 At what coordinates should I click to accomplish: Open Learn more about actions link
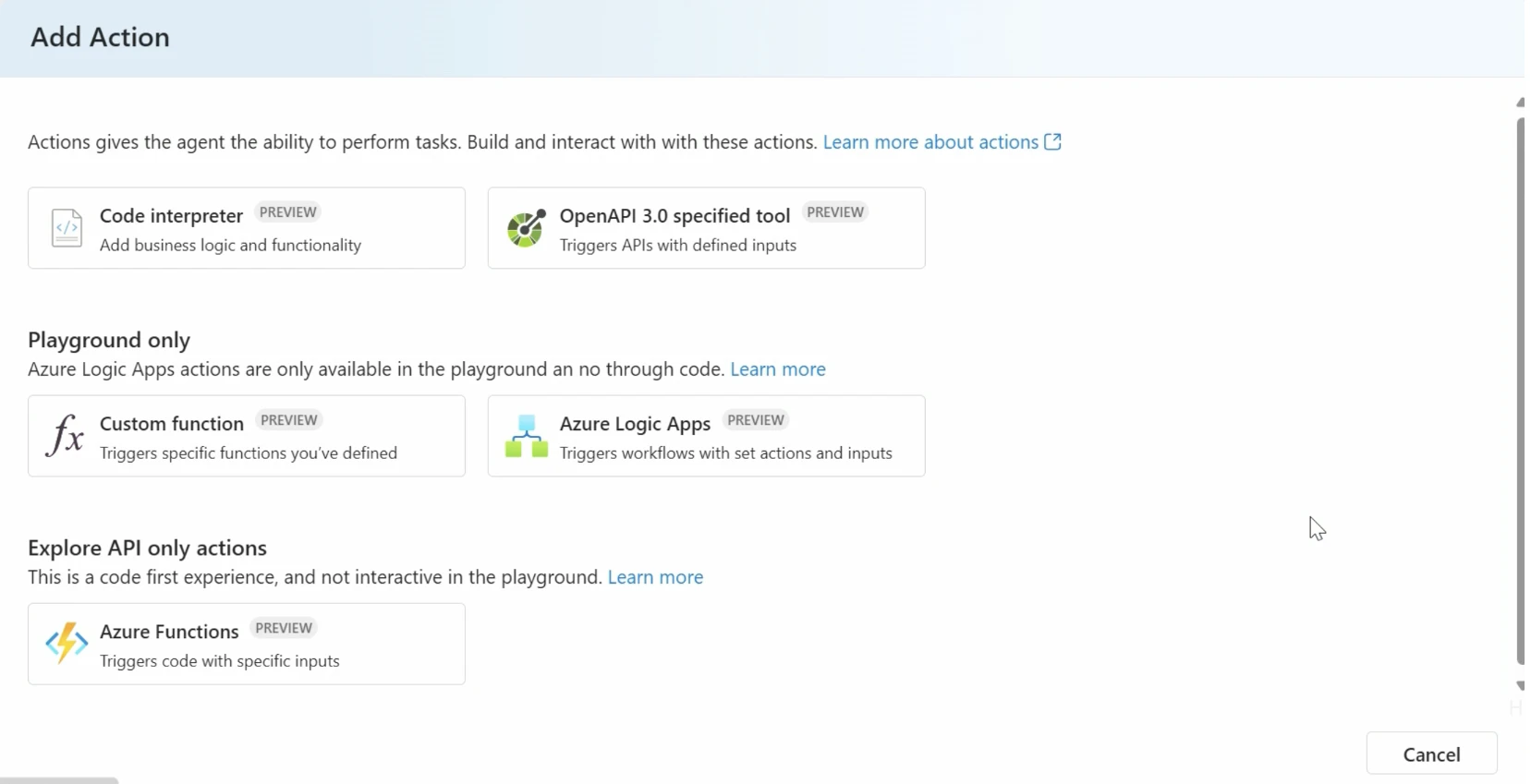point(930,141)
